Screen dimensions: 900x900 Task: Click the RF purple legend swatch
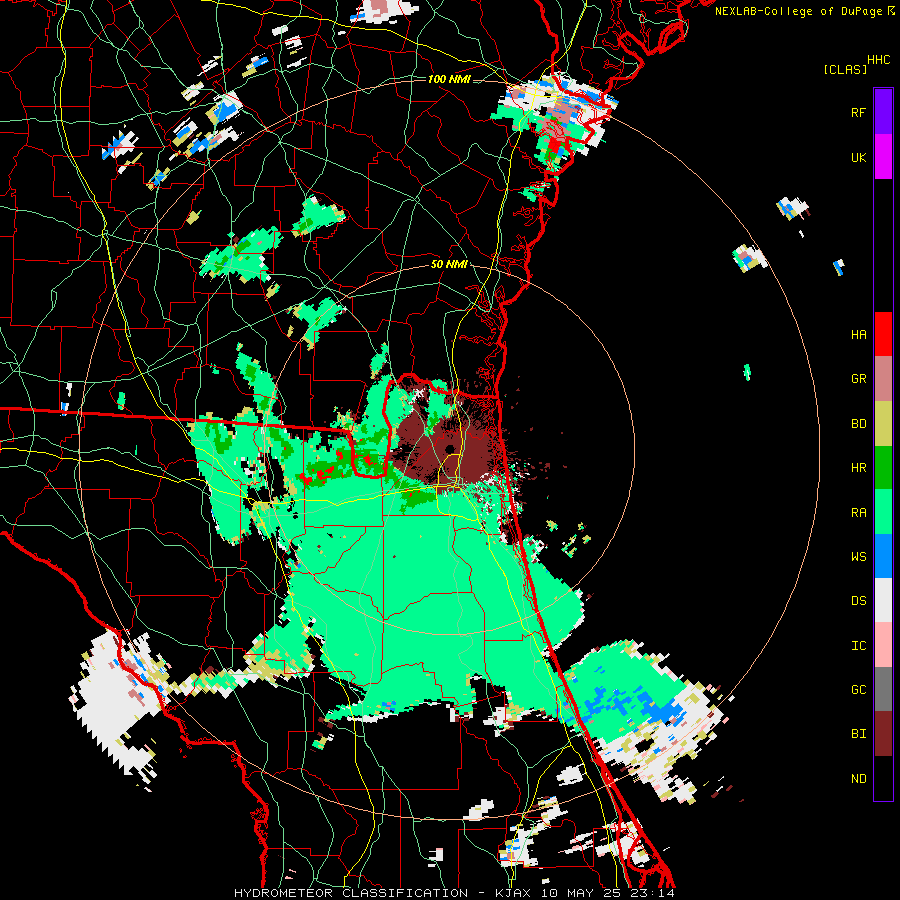(x=883, y=112)
